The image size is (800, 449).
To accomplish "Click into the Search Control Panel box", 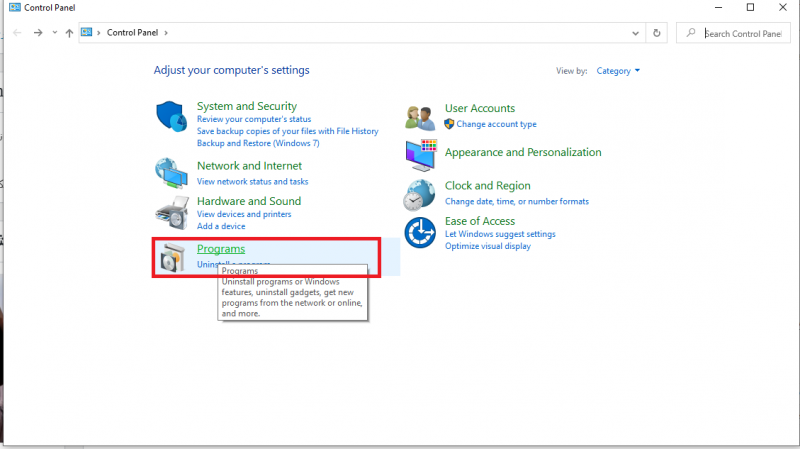I will (x=740, y=33).
